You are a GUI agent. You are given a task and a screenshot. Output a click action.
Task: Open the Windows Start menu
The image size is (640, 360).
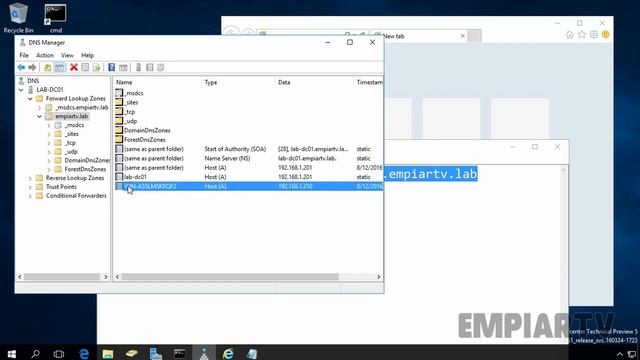[x=11, y=353]
